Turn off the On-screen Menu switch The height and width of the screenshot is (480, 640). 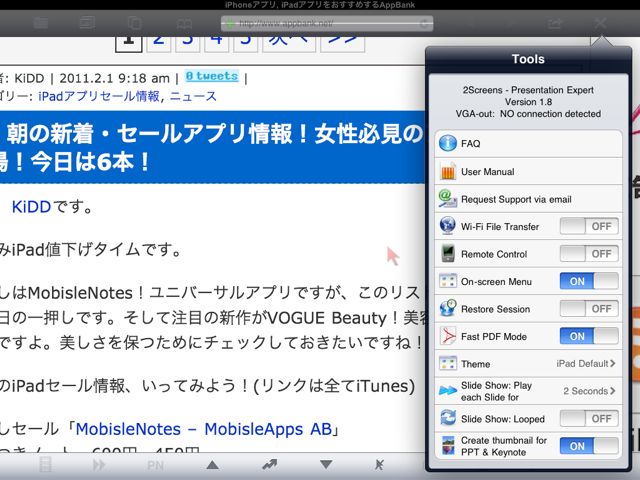point(589,281)
